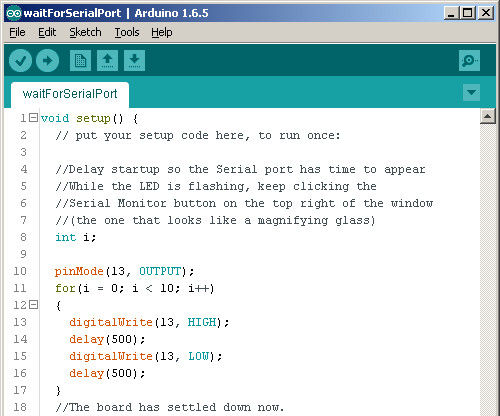500x416 pixels.
Task: Click comment '//Serial Monitor button on the top'
Action: click(x=244, y=203)
